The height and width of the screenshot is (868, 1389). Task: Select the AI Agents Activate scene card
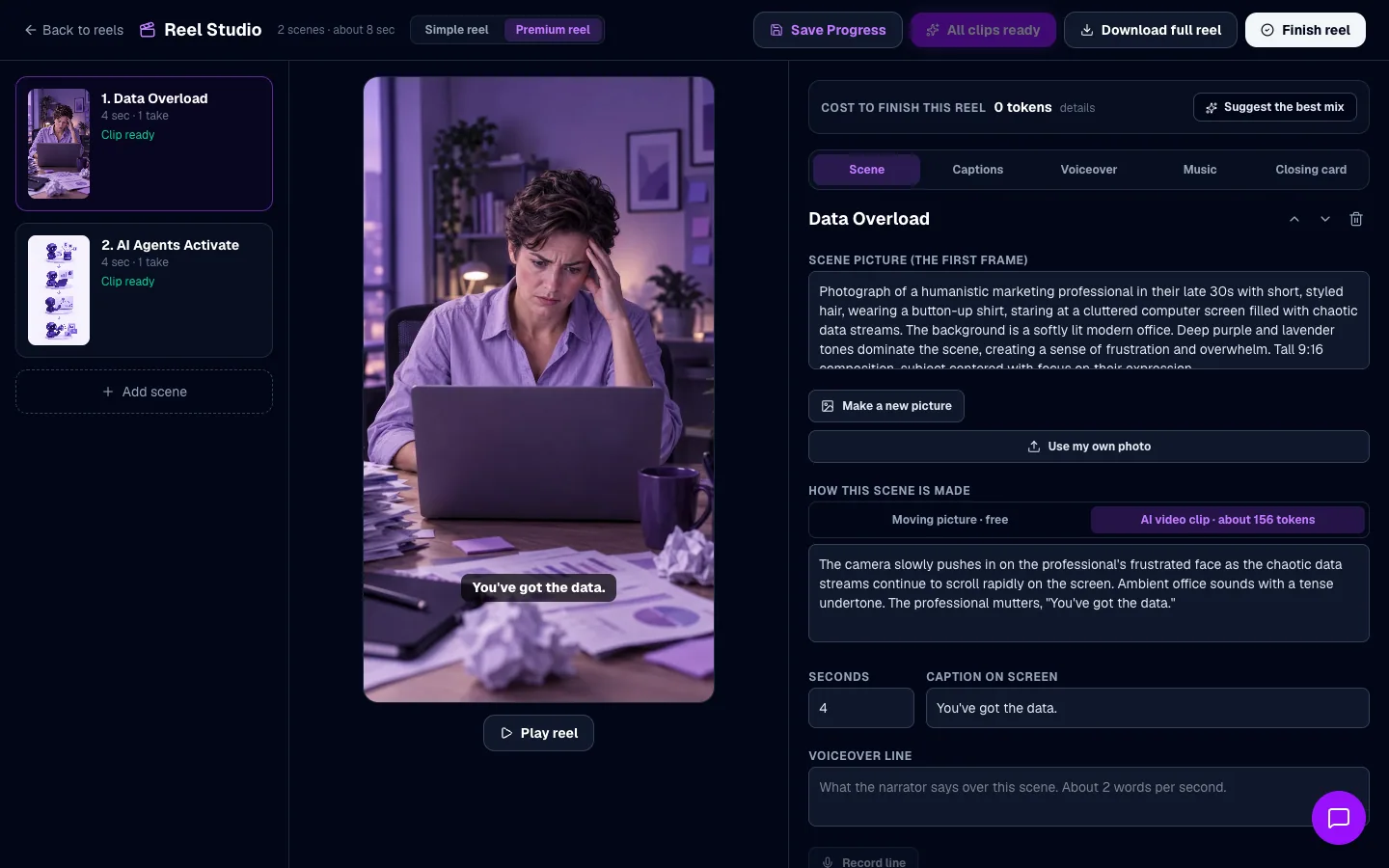(x=144, y=290)
